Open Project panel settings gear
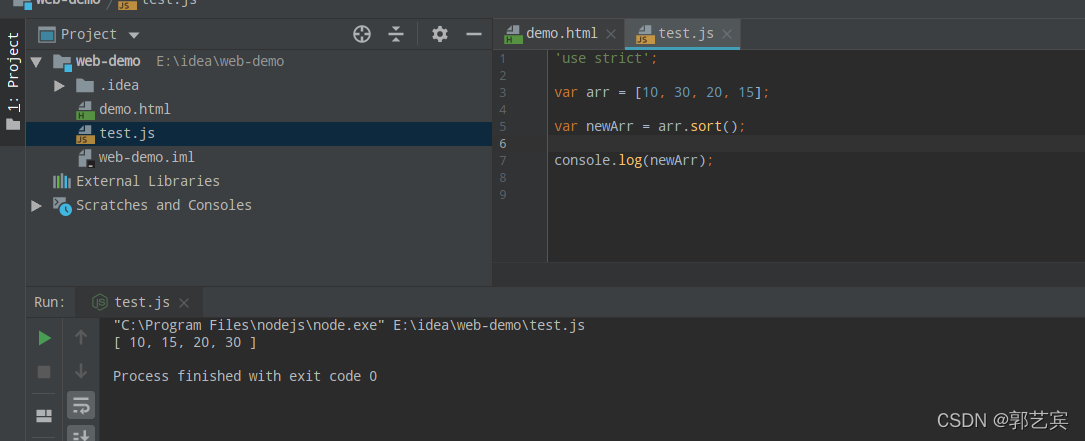Image resolution: width=1085 pixels, height=441 pixels. (x=440, y=34)
